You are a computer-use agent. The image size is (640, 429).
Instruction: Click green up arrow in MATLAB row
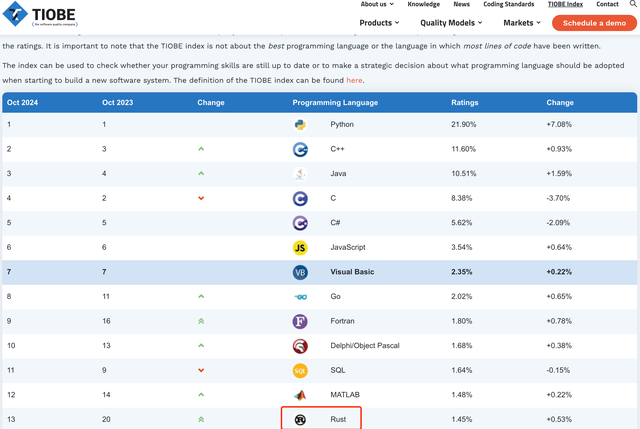pyautogui.click(x=201, y=395)
